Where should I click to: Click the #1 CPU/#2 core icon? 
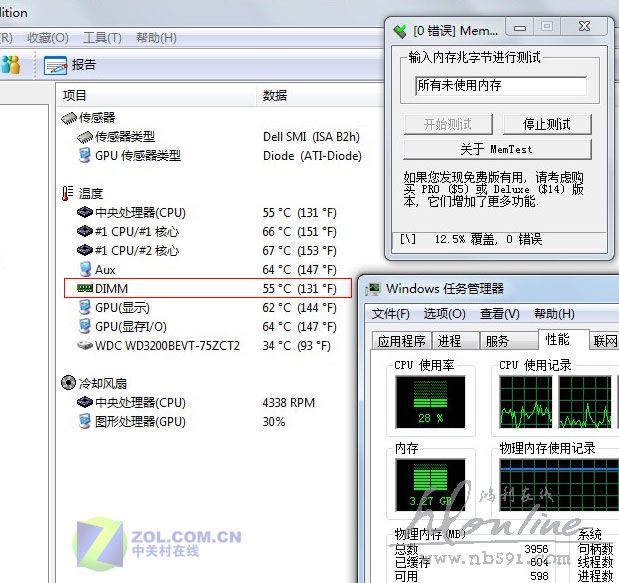point(84,250)
